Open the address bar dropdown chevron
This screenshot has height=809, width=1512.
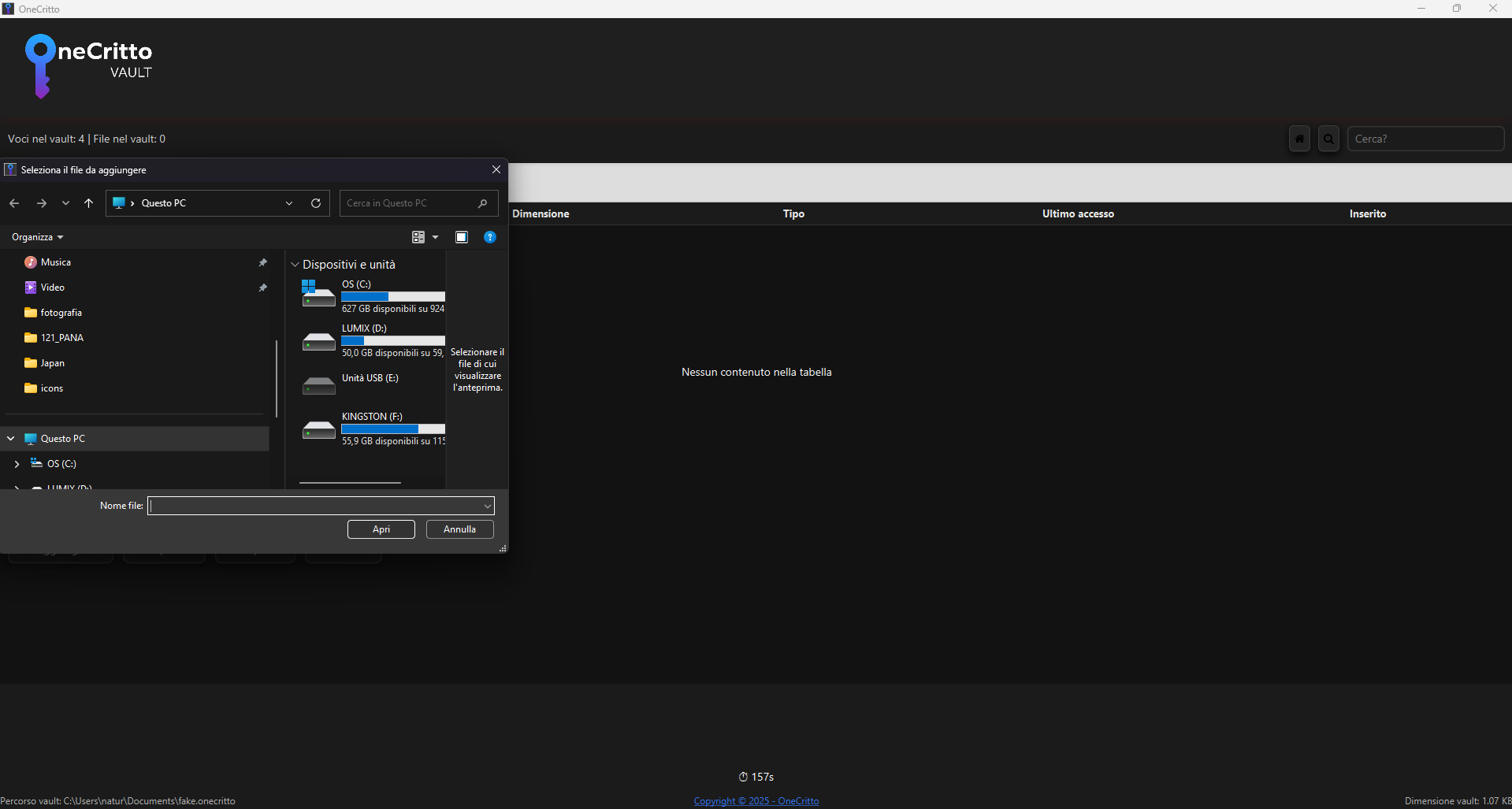pos(288,202)
